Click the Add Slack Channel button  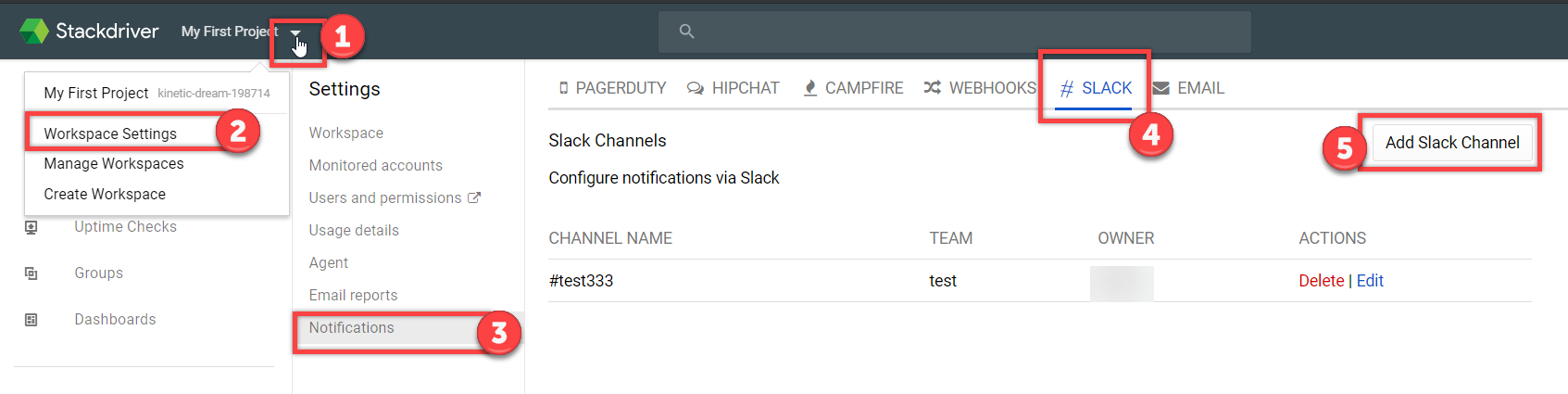click(x=1452, y=143)
